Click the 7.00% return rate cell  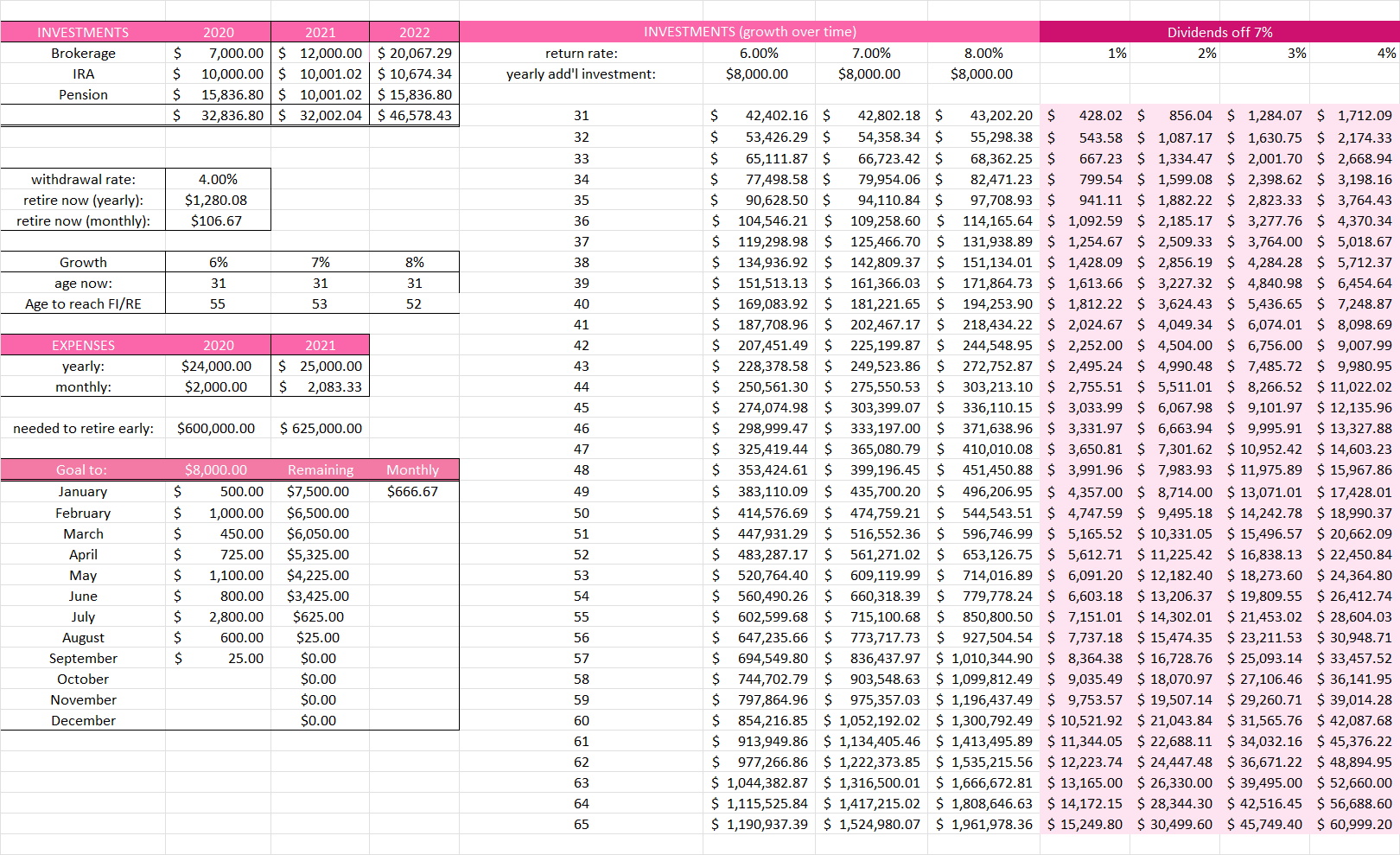click(870, 53)
